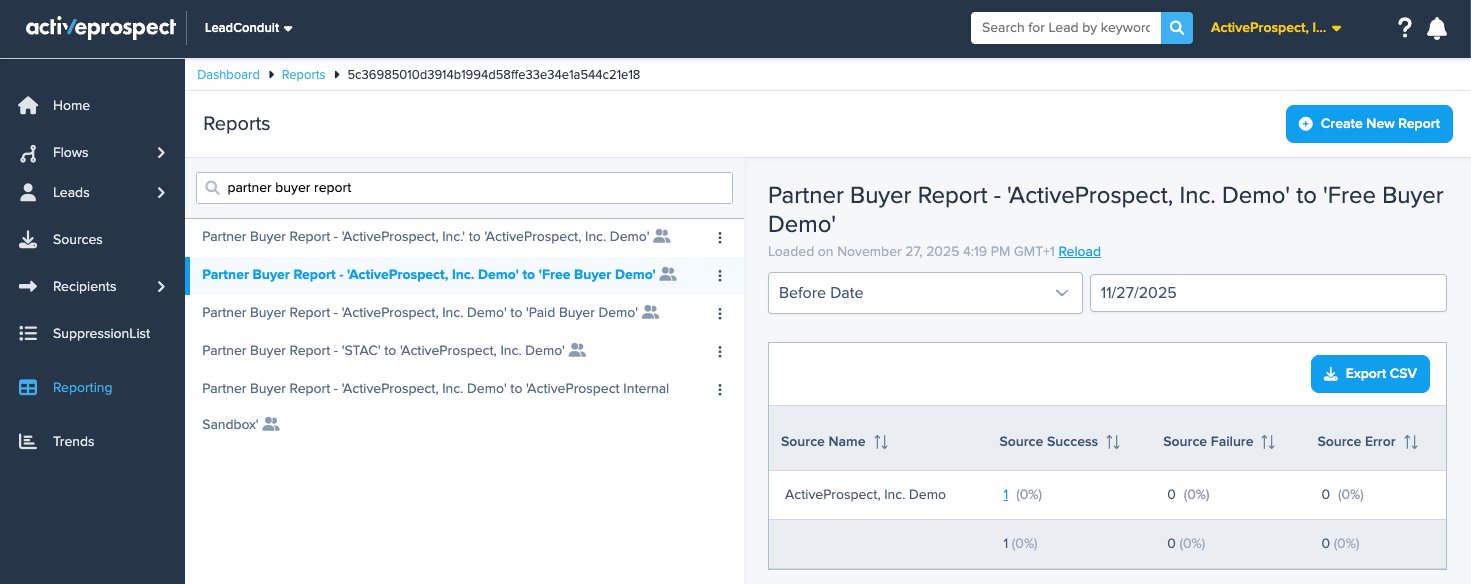
Task: Sort the table by Source Name
Action: [x=881, y=442]
